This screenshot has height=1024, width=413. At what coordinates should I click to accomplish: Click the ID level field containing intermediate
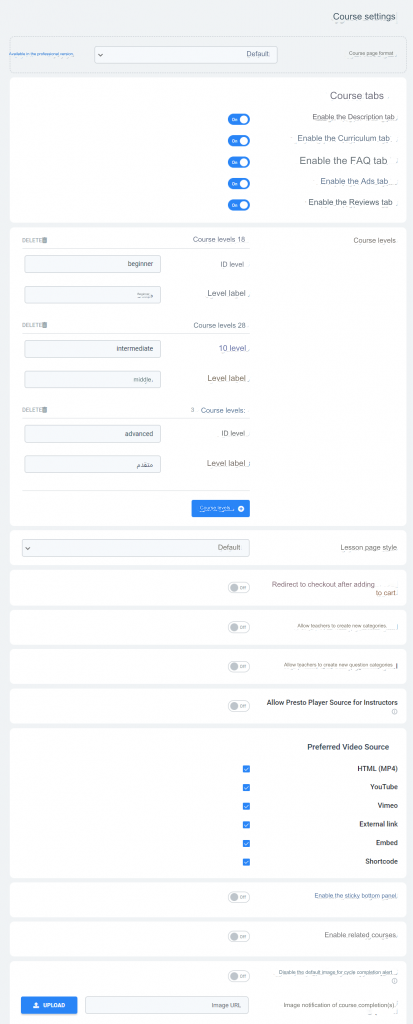(93, 349)
